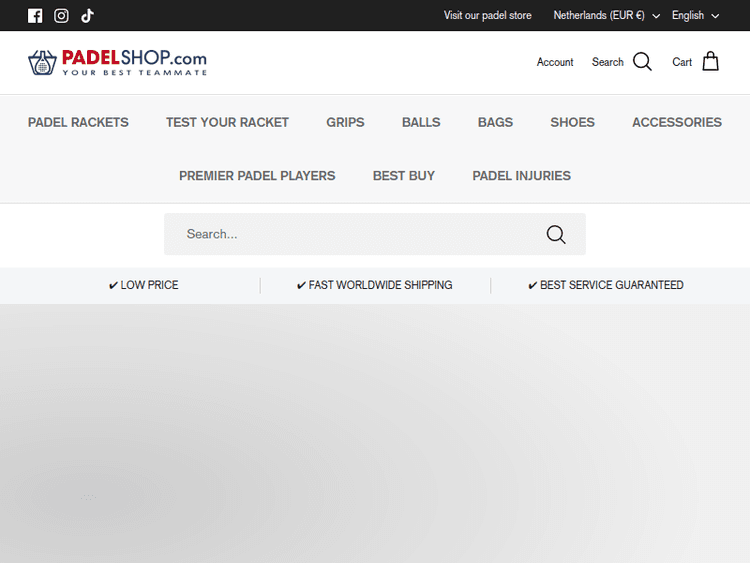Expand the English language dropdown

coord(695,16)
